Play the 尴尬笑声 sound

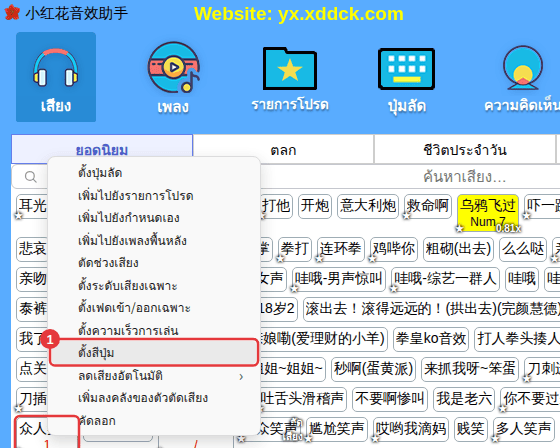click(337, 429)
